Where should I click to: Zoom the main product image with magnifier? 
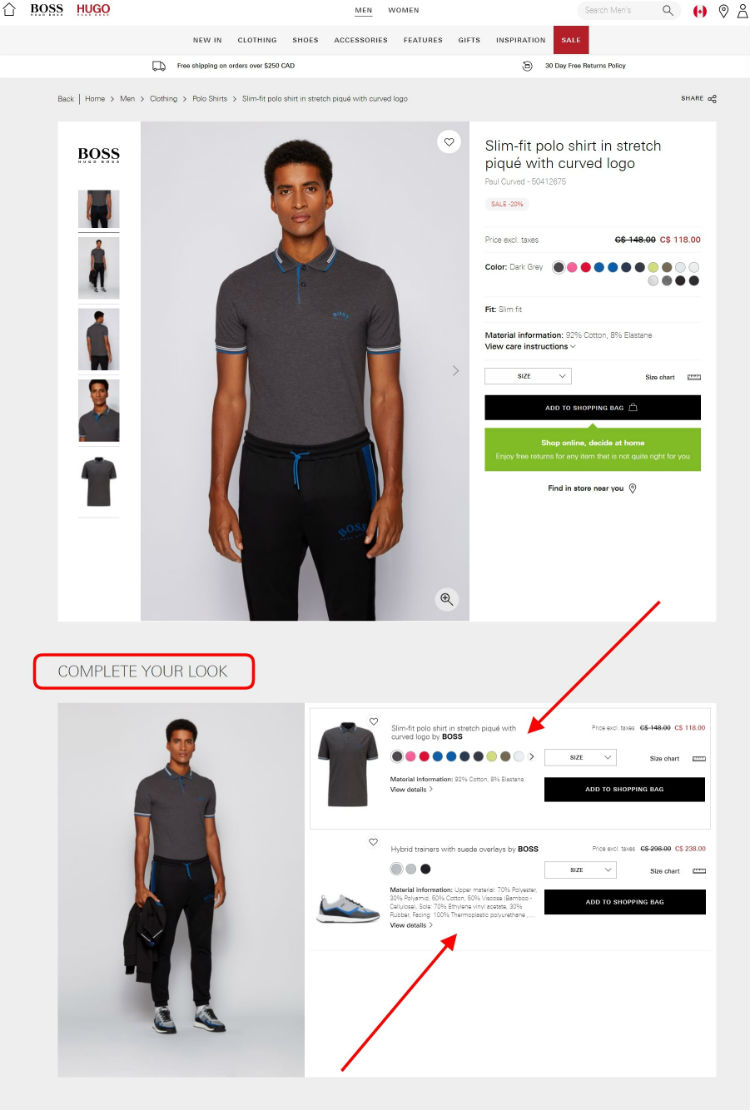(446, 599)
